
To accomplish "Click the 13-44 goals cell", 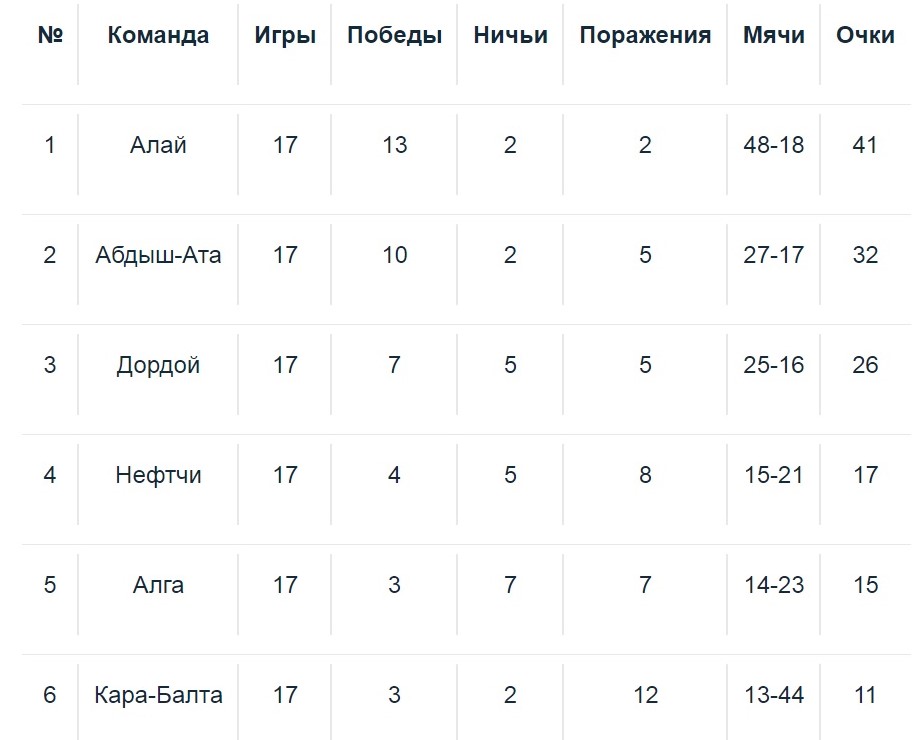I will coord(773,695).
